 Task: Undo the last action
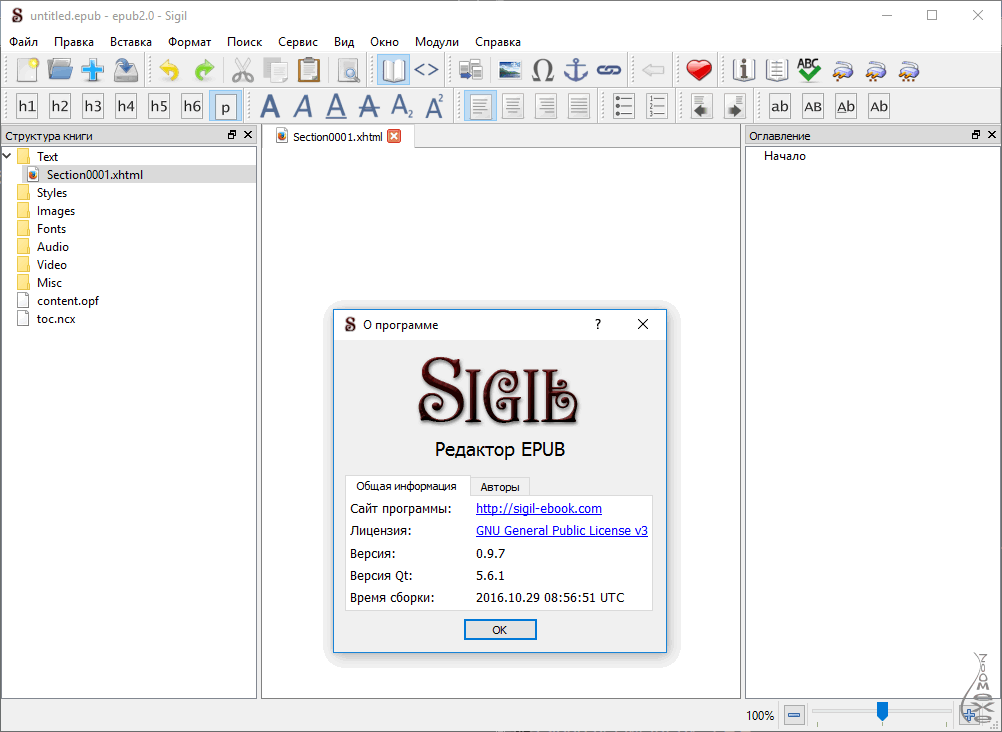(169, 70)
